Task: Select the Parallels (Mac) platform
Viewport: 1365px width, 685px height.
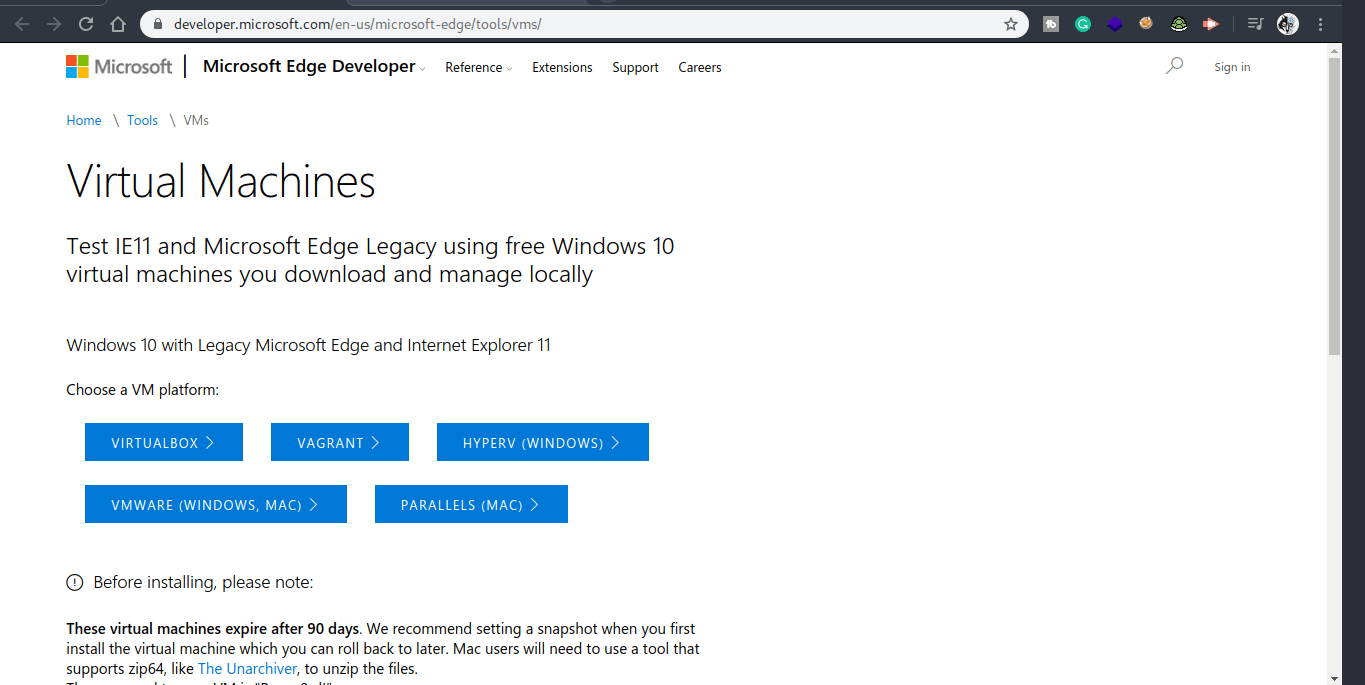Action: point(471,504)
